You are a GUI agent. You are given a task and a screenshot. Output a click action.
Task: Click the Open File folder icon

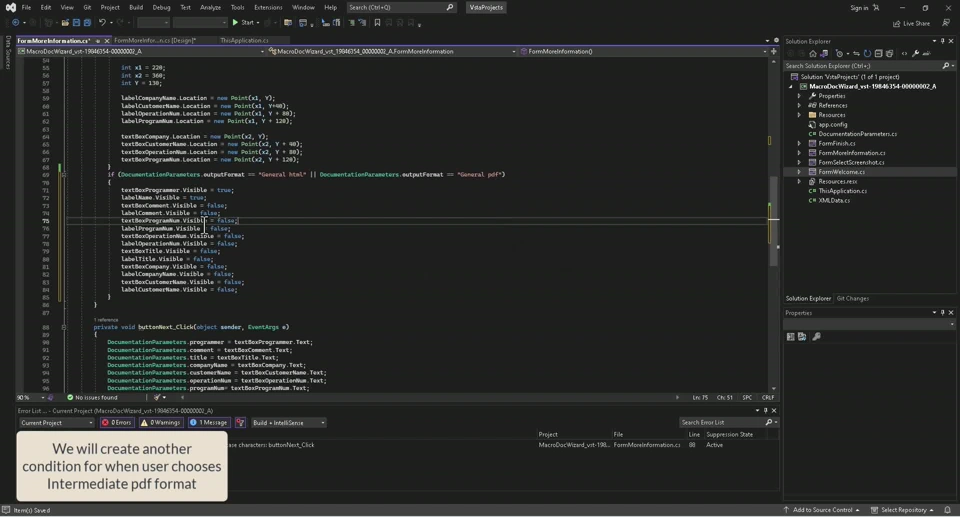coord(65,23)
